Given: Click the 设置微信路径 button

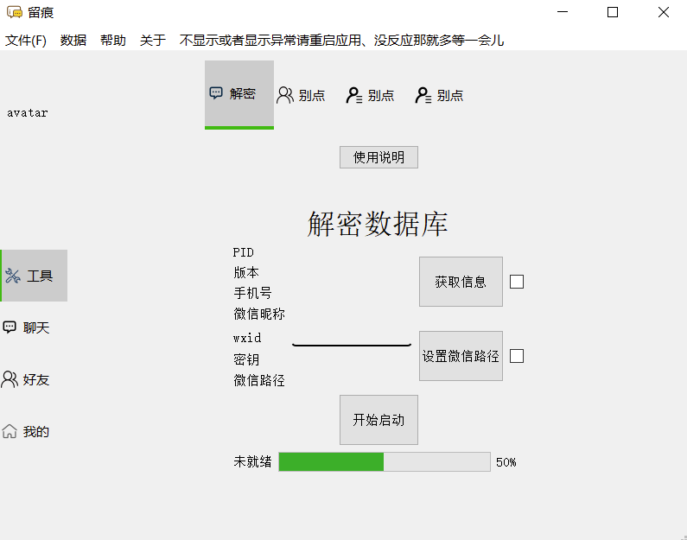Looking at the screenshot, I should tap(460, 356).
